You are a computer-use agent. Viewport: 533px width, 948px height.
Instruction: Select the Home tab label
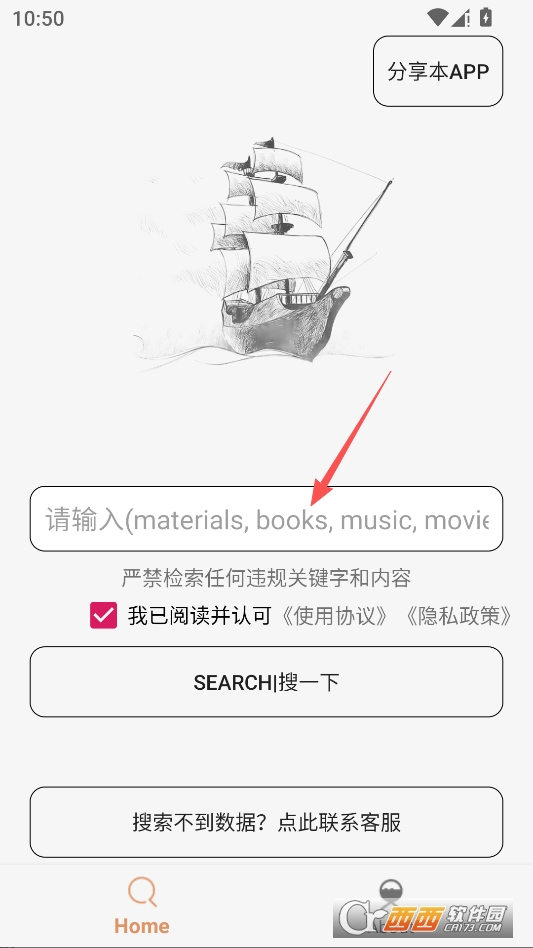pos(142,926)
